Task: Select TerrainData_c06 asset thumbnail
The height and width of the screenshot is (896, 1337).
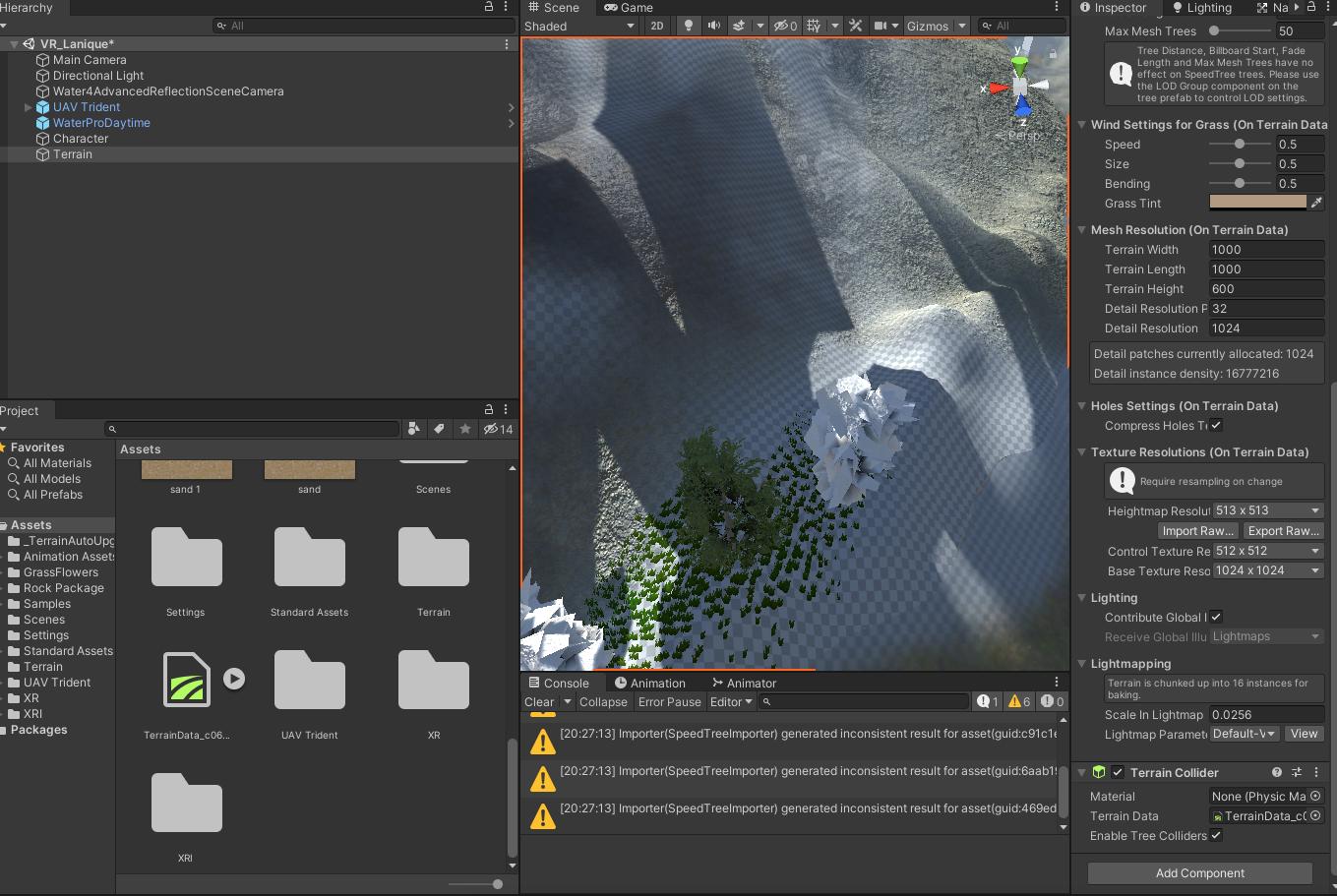Action: [186, 680]
